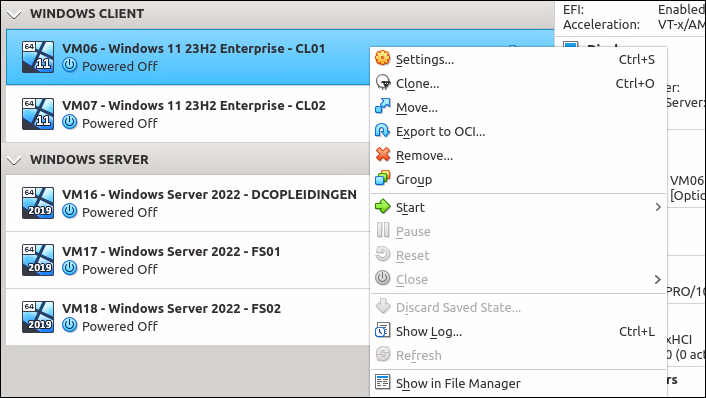Screen dimensions: 706x398
Task: Click the Pause bars icon
Action: [x=383, y=230]
